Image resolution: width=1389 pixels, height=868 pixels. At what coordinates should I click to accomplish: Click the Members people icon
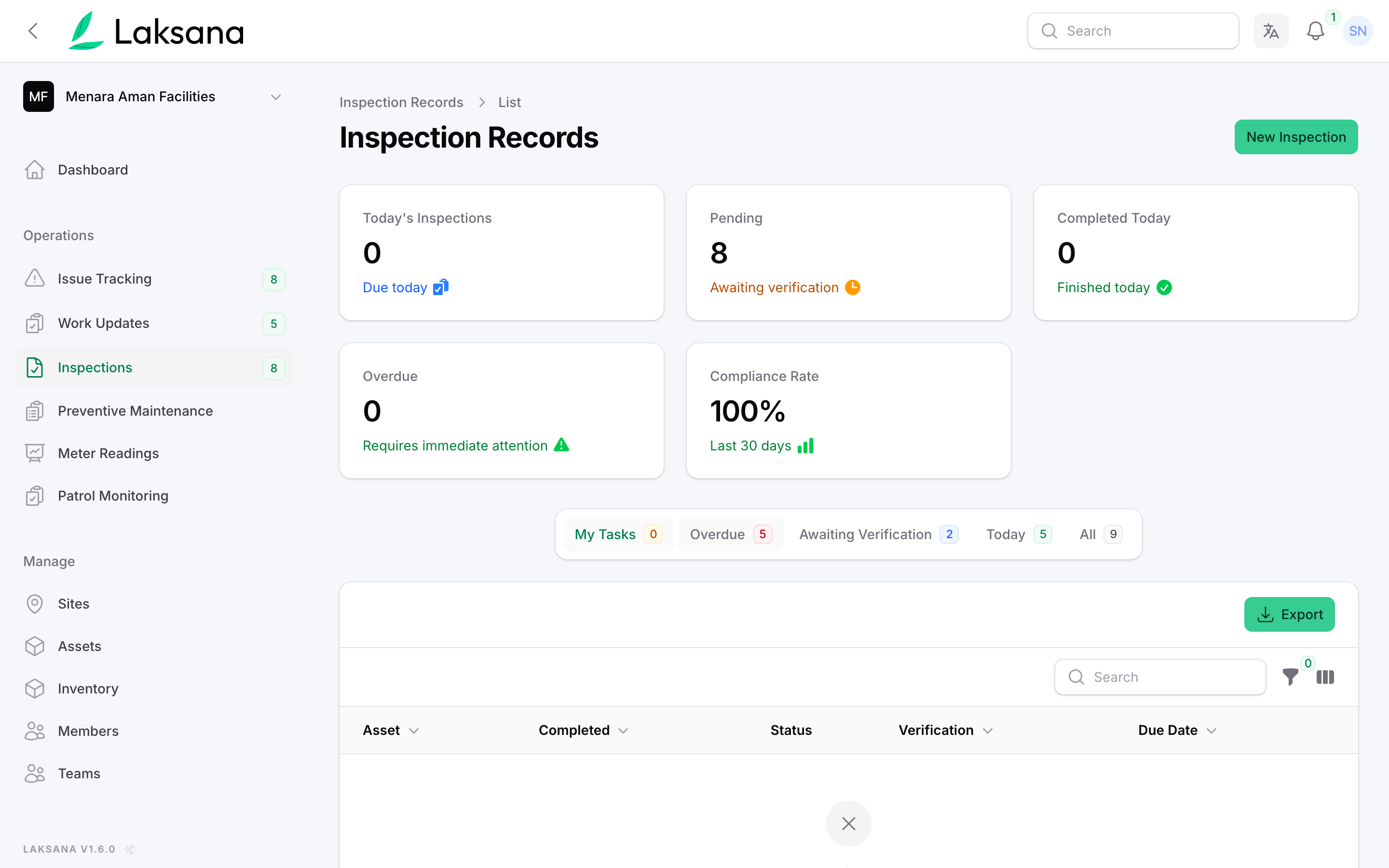(34, 731)
